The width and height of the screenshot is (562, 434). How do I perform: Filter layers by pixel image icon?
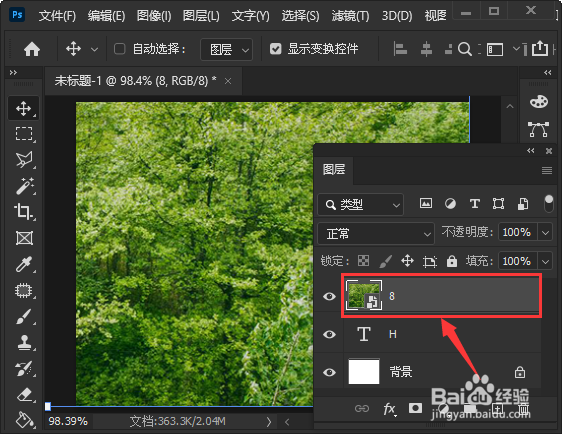click(426, 204)
